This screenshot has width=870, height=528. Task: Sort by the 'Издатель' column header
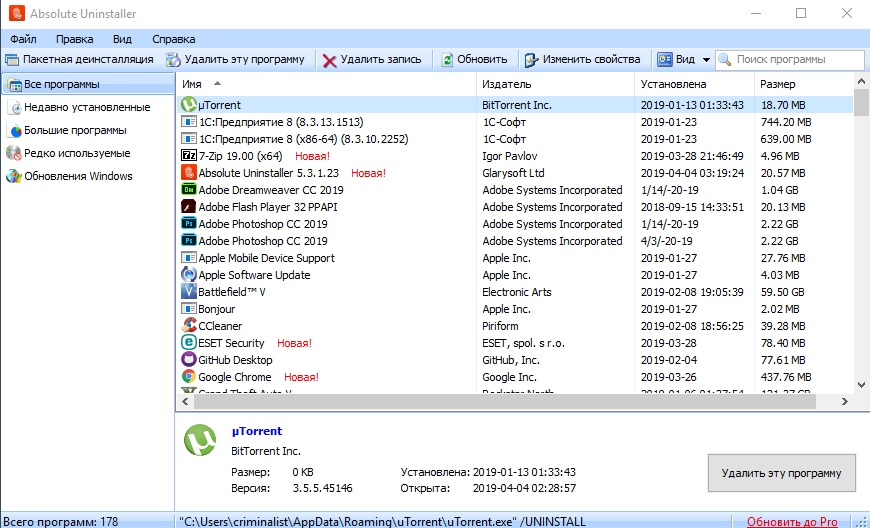[555, 84]
